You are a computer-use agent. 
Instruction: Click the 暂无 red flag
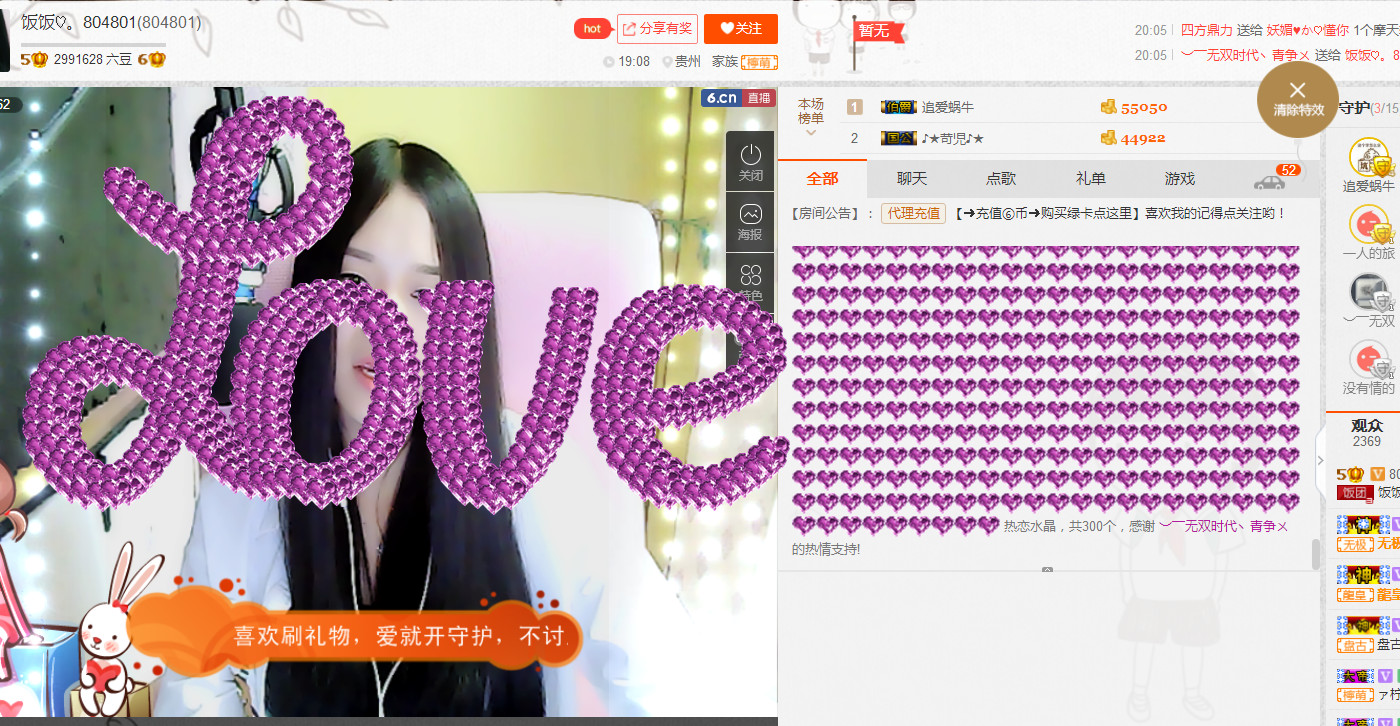879,31
